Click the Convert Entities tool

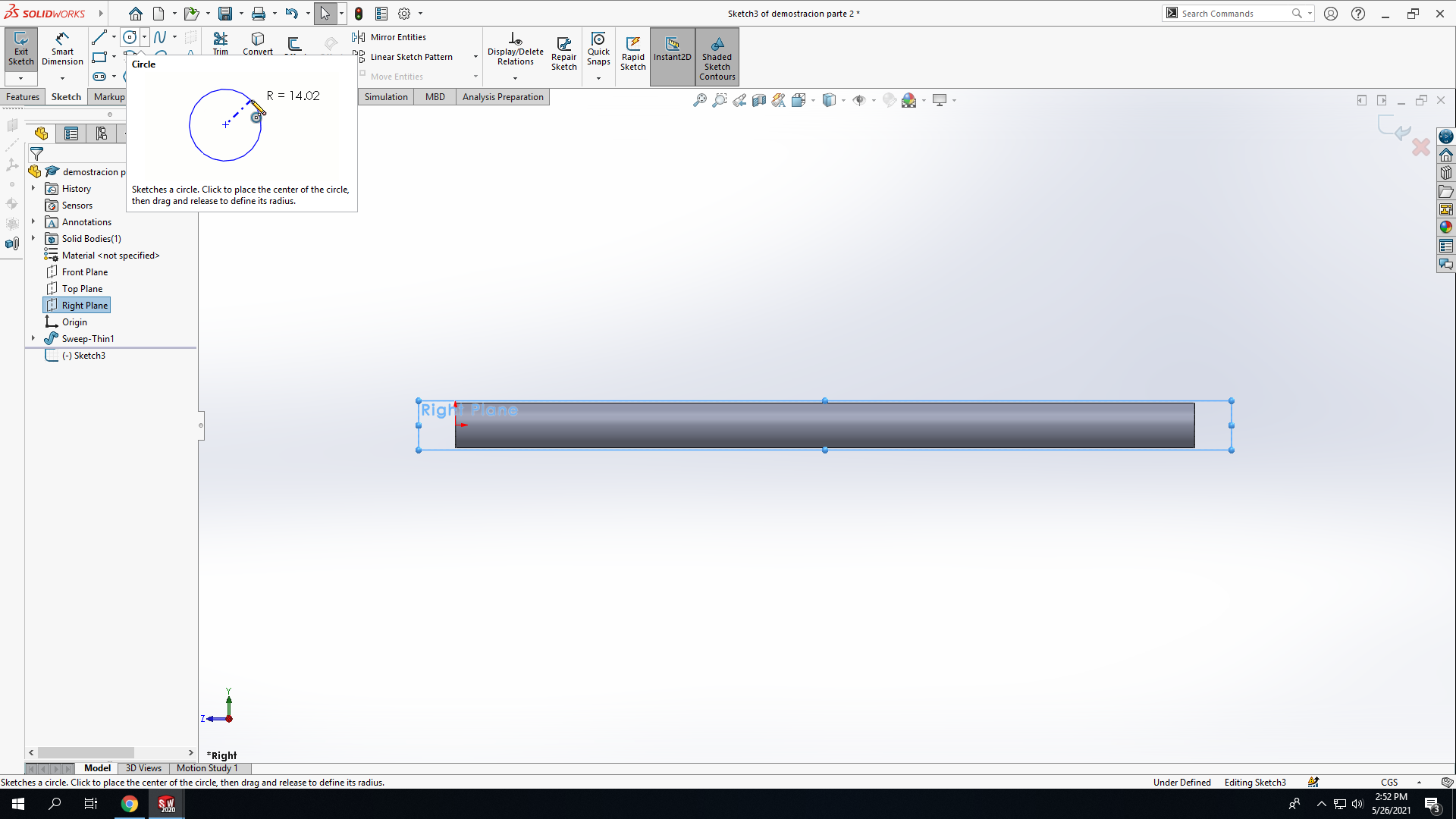point(258,42)
